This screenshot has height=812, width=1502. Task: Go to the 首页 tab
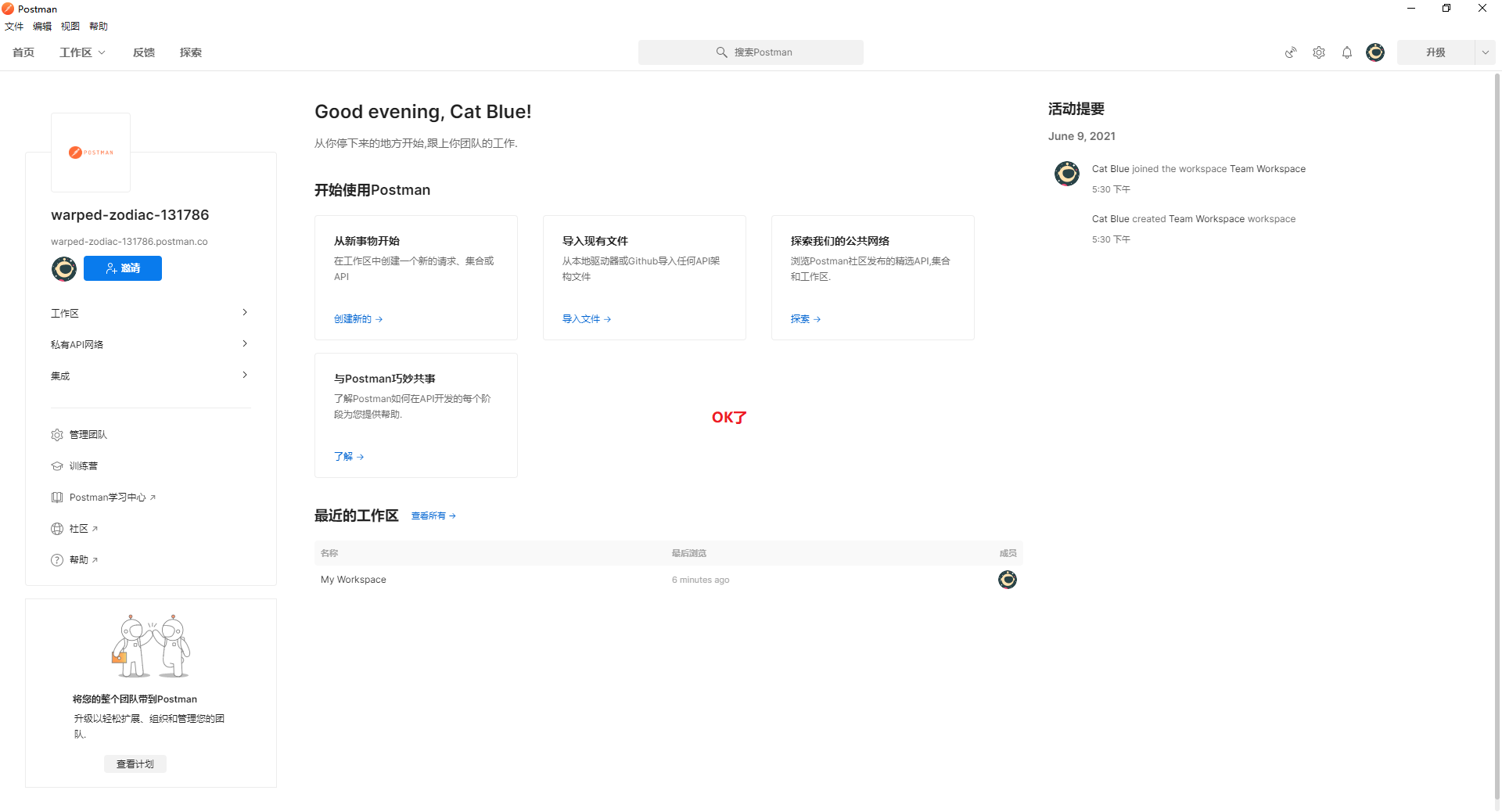[x=23, y=52]
